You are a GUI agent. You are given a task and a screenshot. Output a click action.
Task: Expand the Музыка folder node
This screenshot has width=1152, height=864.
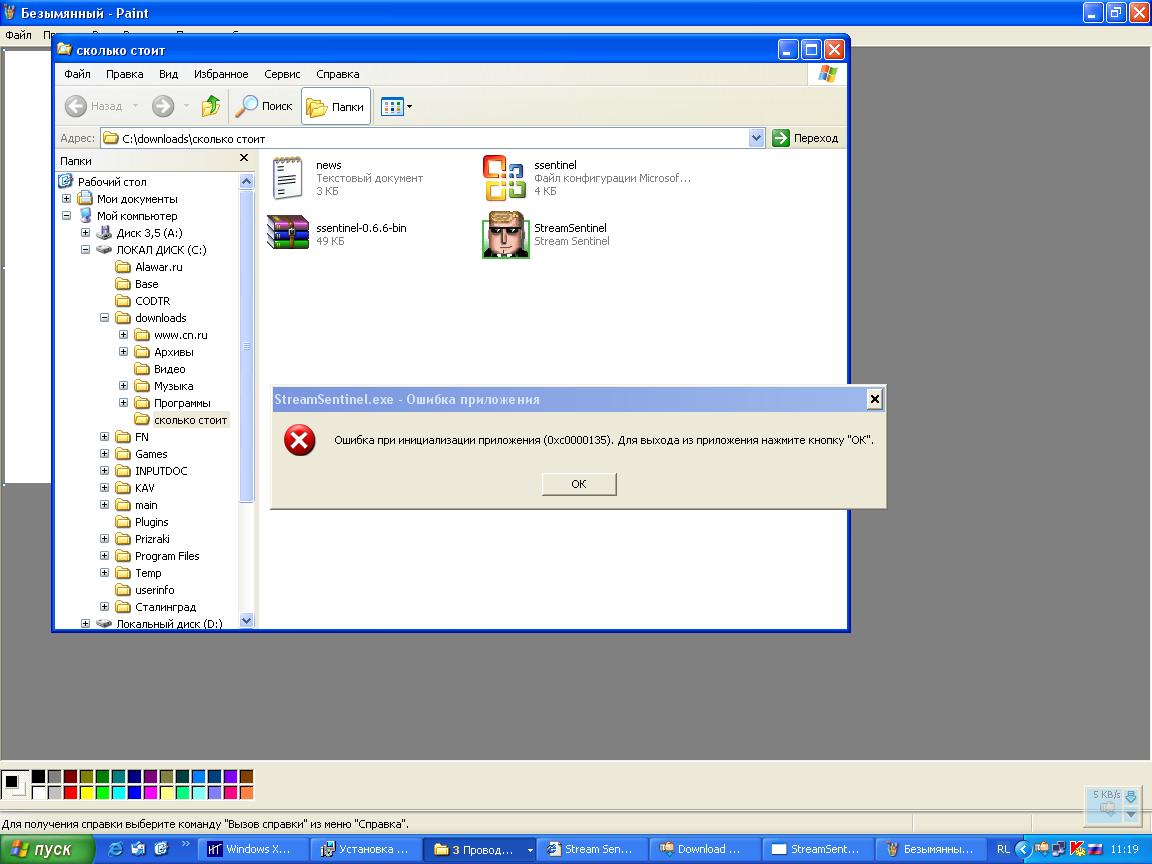click(x=123, y=385)
